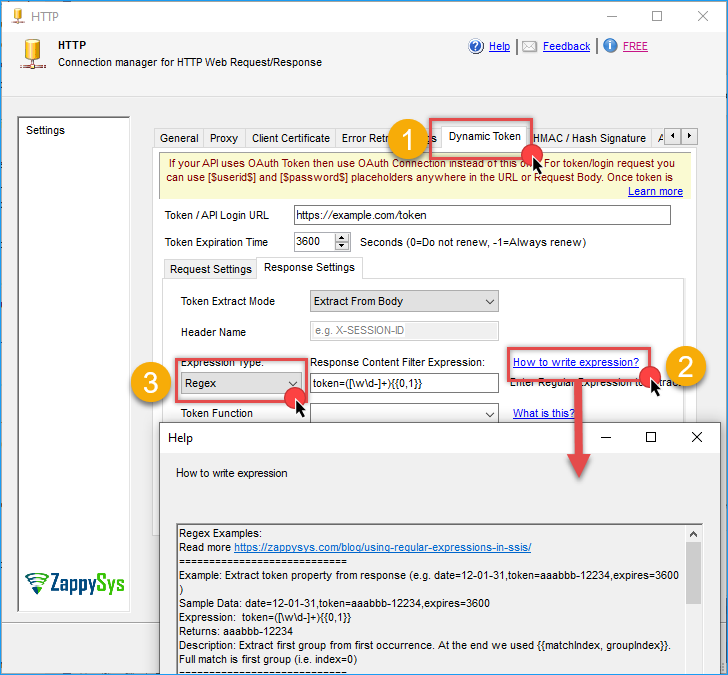Decrease Token Expiration Time with down arrow

click(342, 246)
